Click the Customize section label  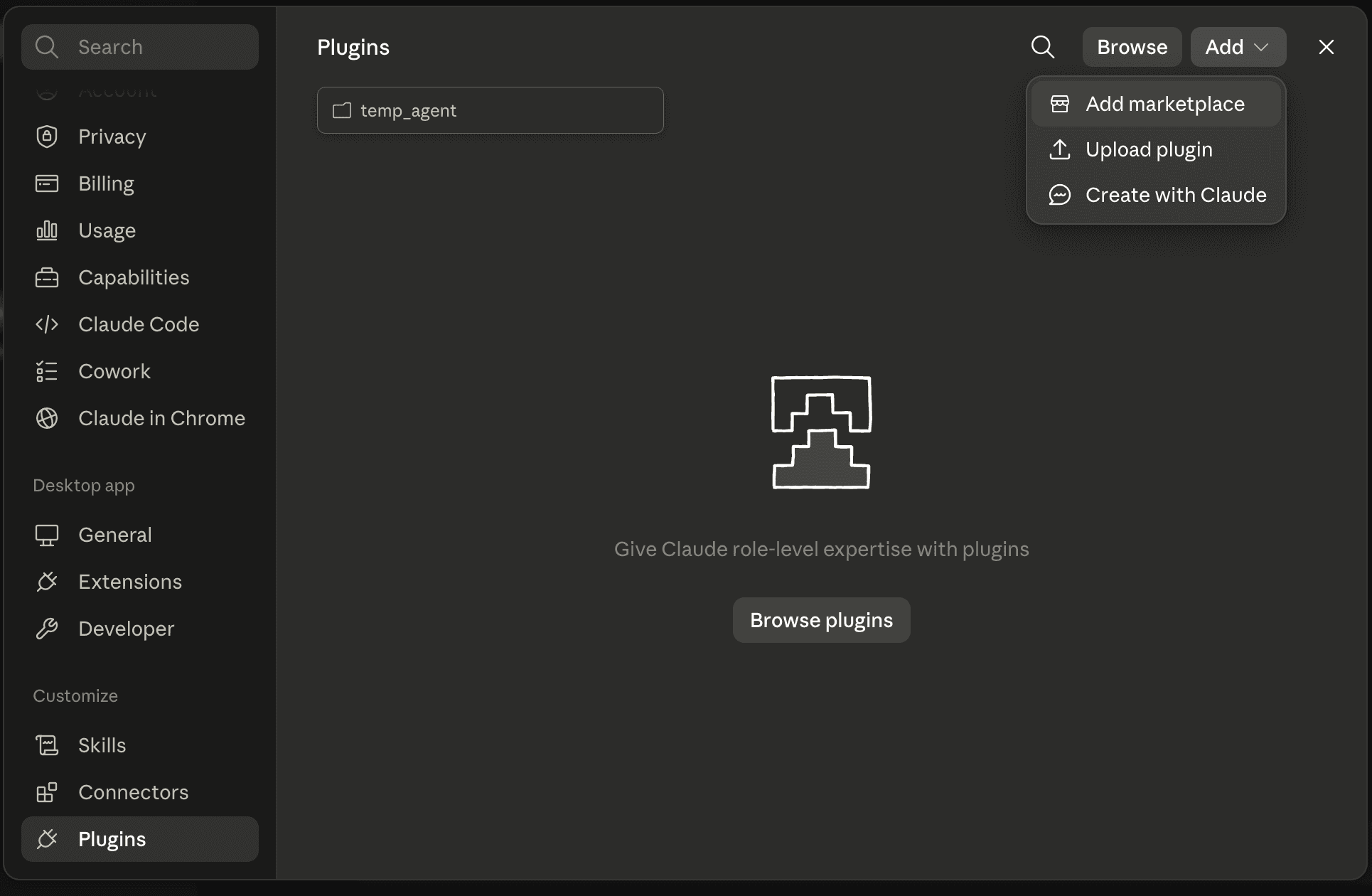tap(75, 695)
